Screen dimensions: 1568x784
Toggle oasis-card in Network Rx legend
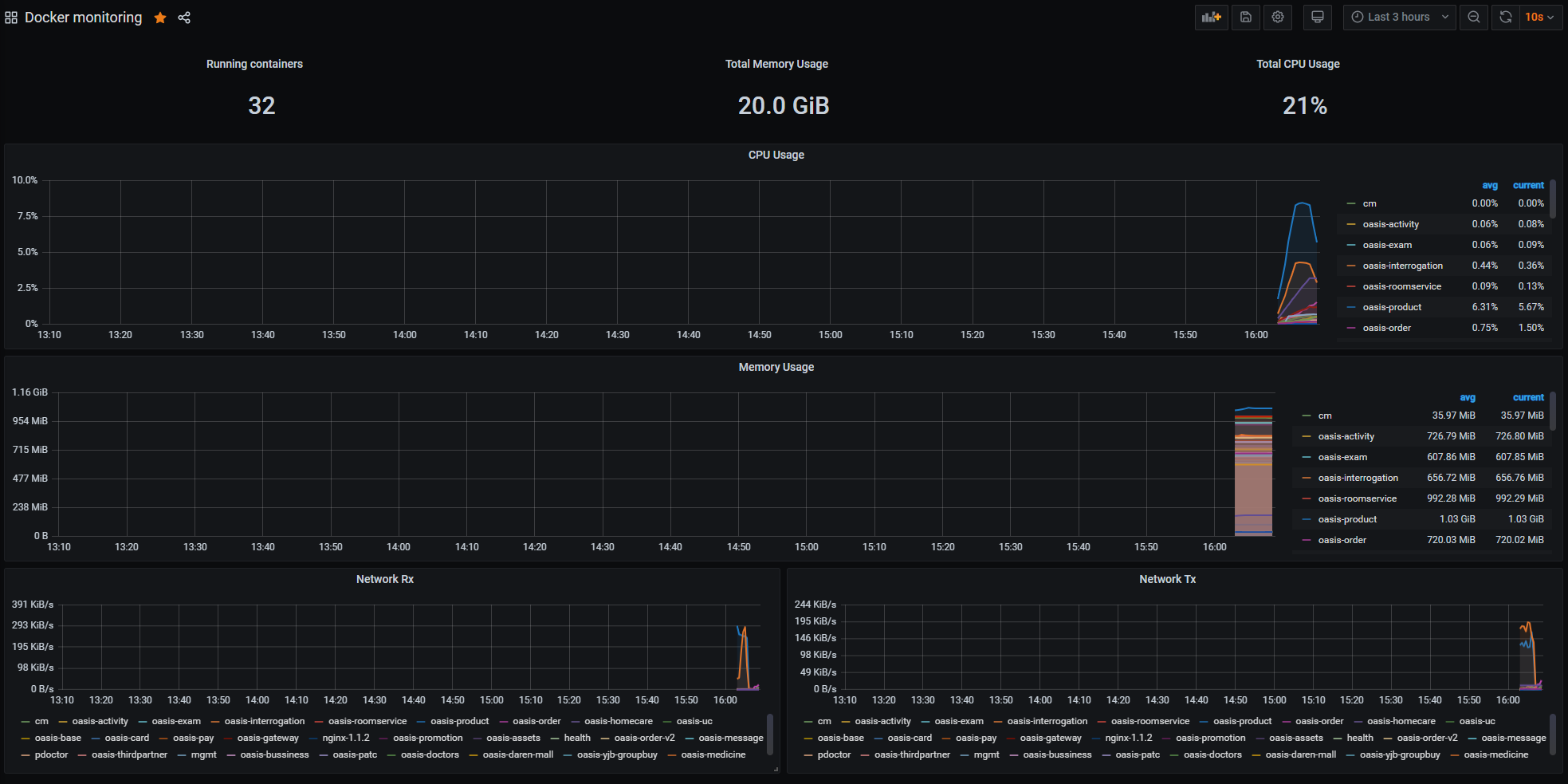127,738
